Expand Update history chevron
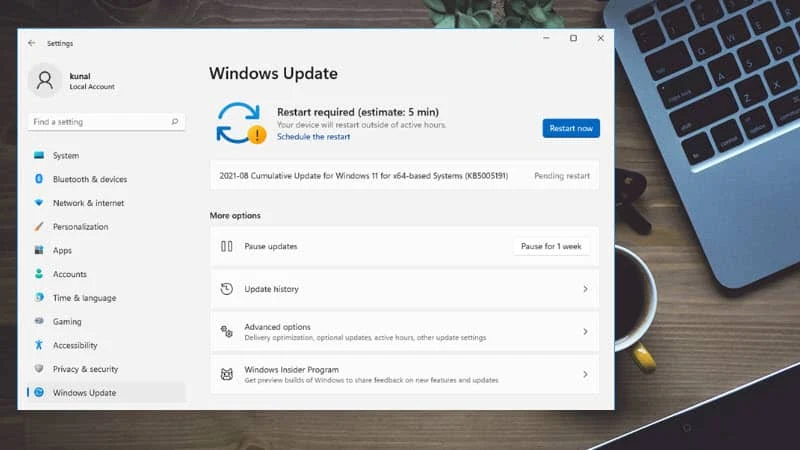This screenshot has height=450, width=800. 585,289
